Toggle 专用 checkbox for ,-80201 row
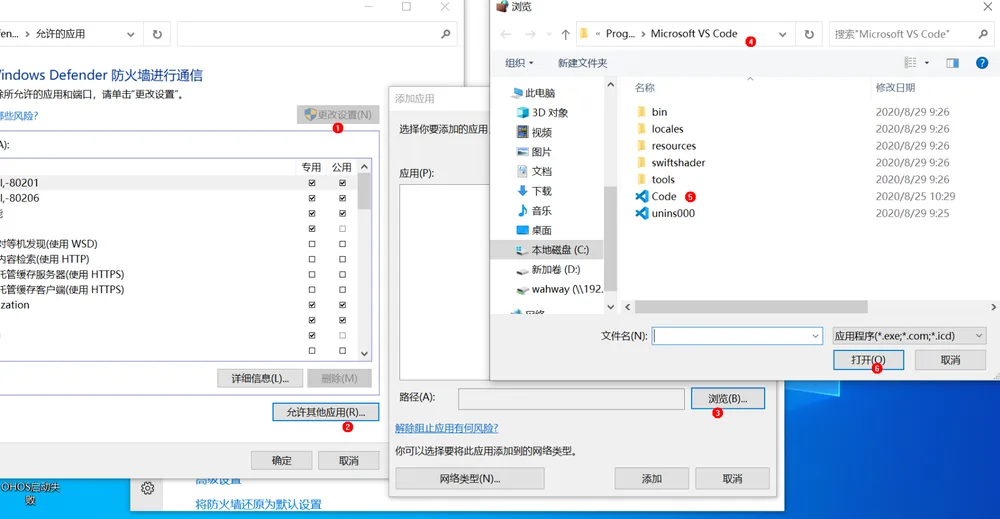 click(x=312, y=183)
